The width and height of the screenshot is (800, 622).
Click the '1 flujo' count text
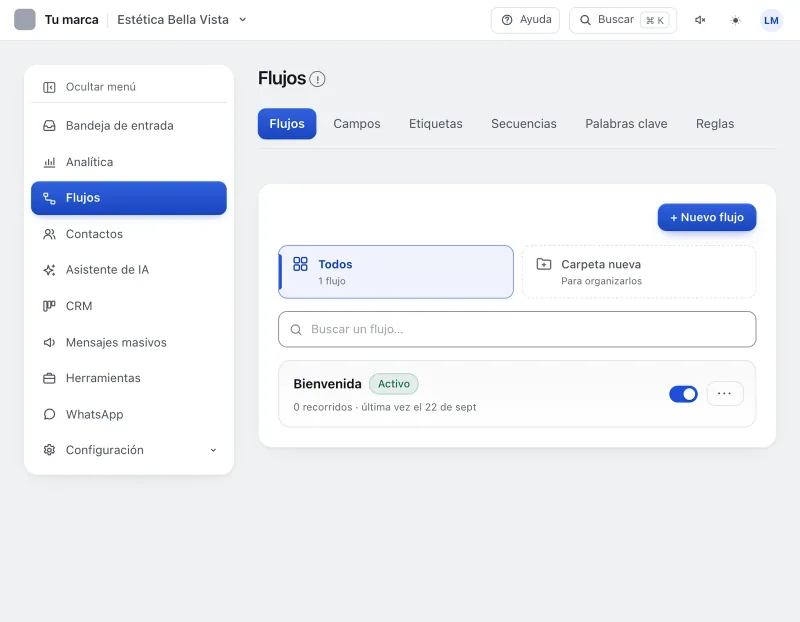tap(332, 281)
